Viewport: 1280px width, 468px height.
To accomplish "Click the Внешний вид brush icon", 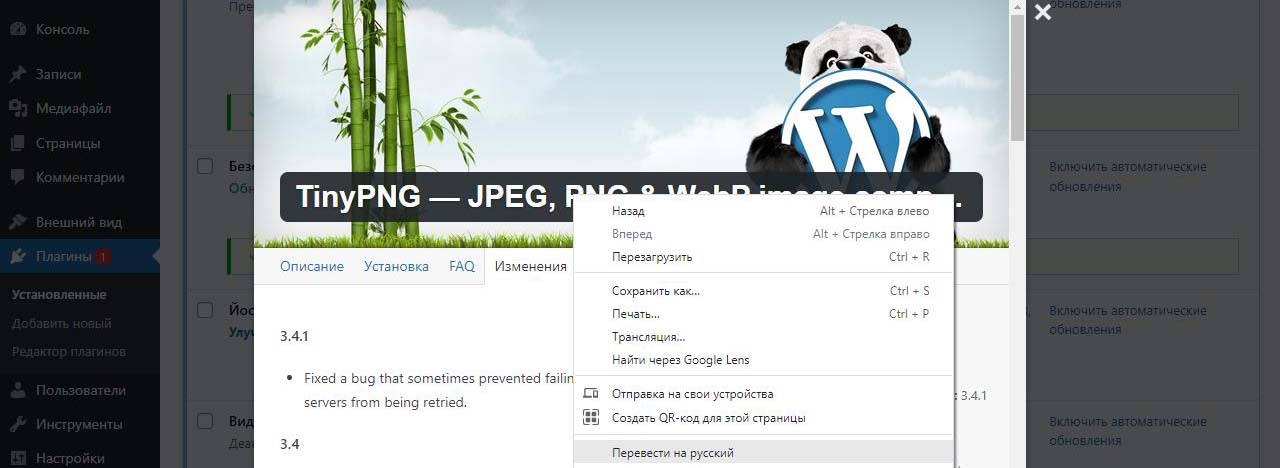I will [x=17, y=222].
